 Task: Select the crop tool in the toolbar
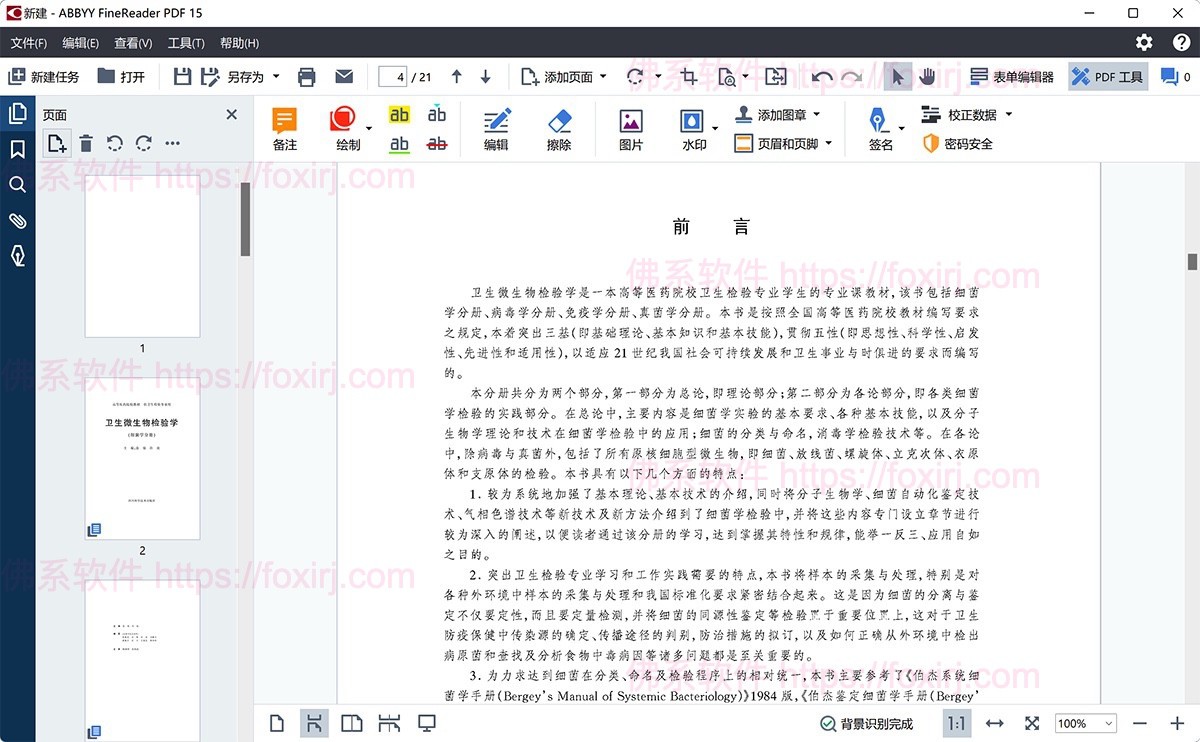click(688, 77)
